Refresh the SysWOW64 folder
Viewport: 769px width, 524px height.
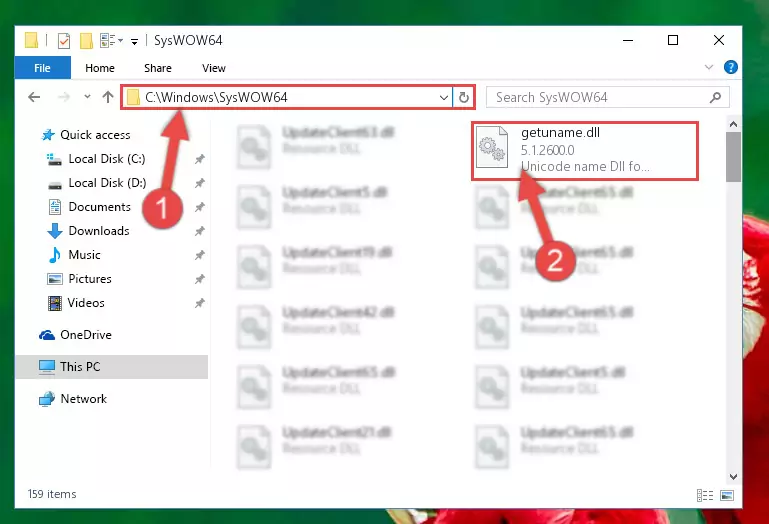pos(463,97)
